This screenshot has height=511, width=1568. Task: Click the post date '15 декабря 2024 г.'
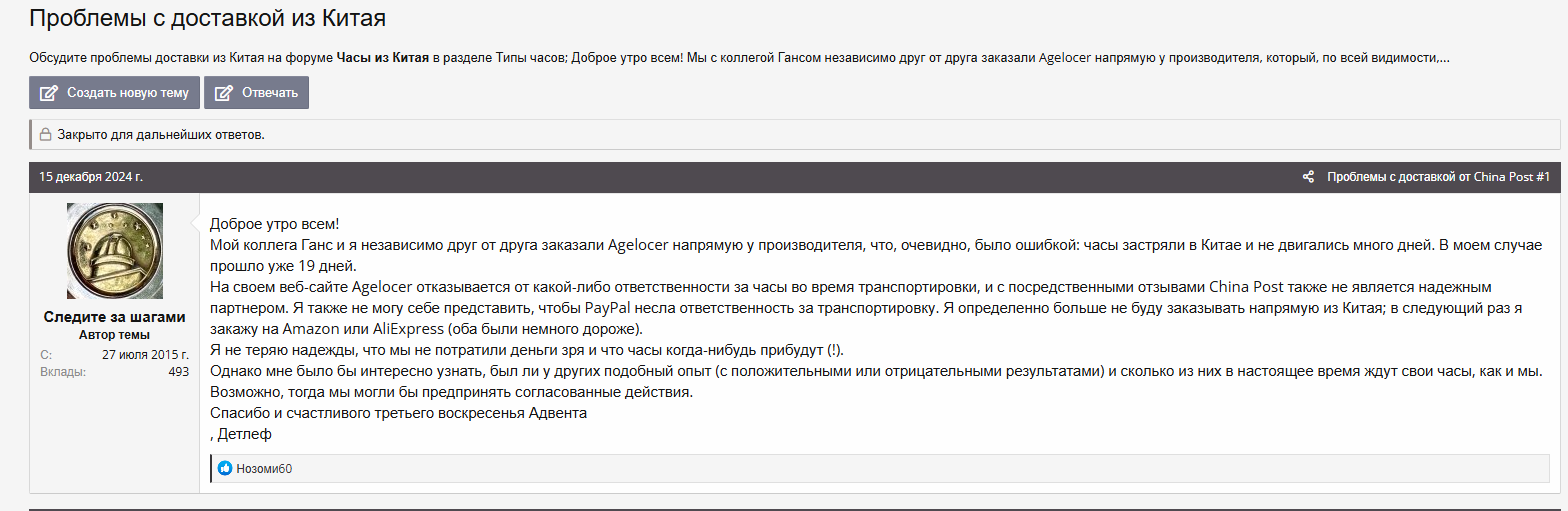click(91, 177)
